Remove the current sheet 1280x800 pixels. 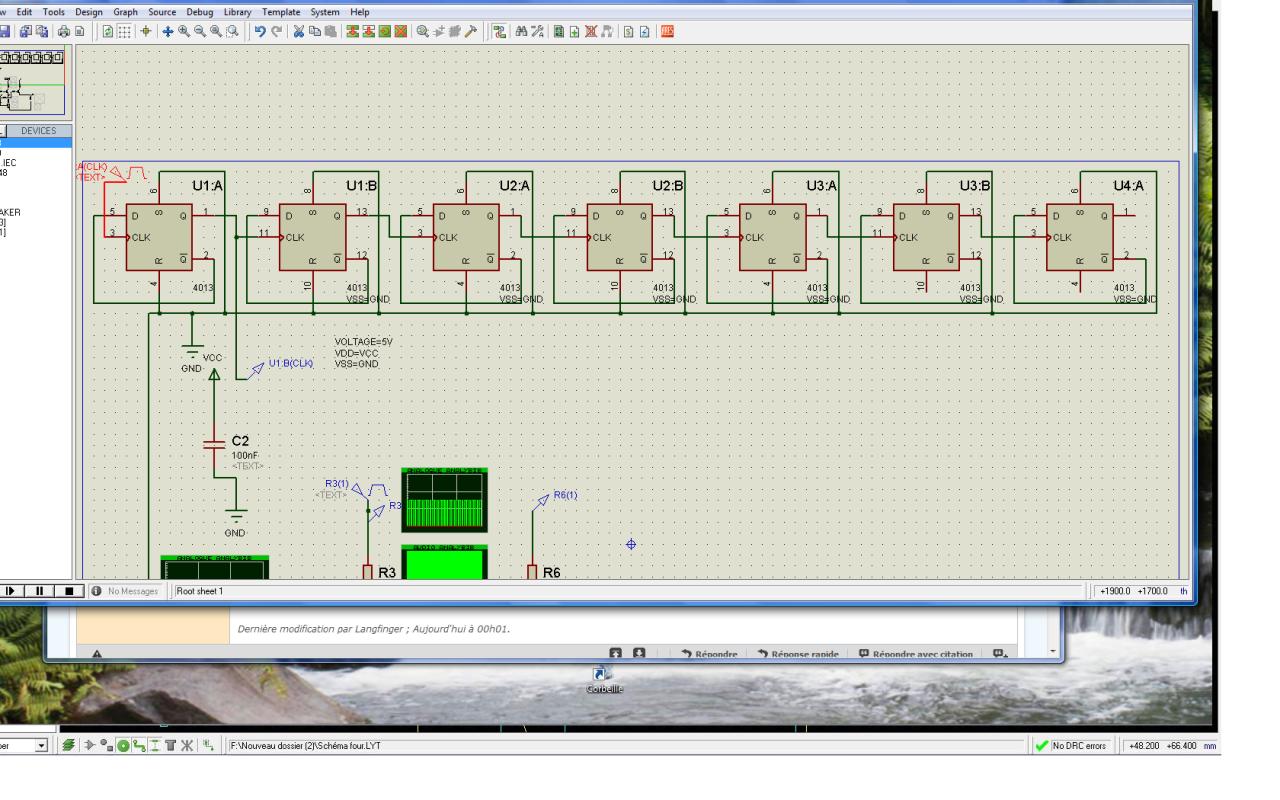pos(590,31)
